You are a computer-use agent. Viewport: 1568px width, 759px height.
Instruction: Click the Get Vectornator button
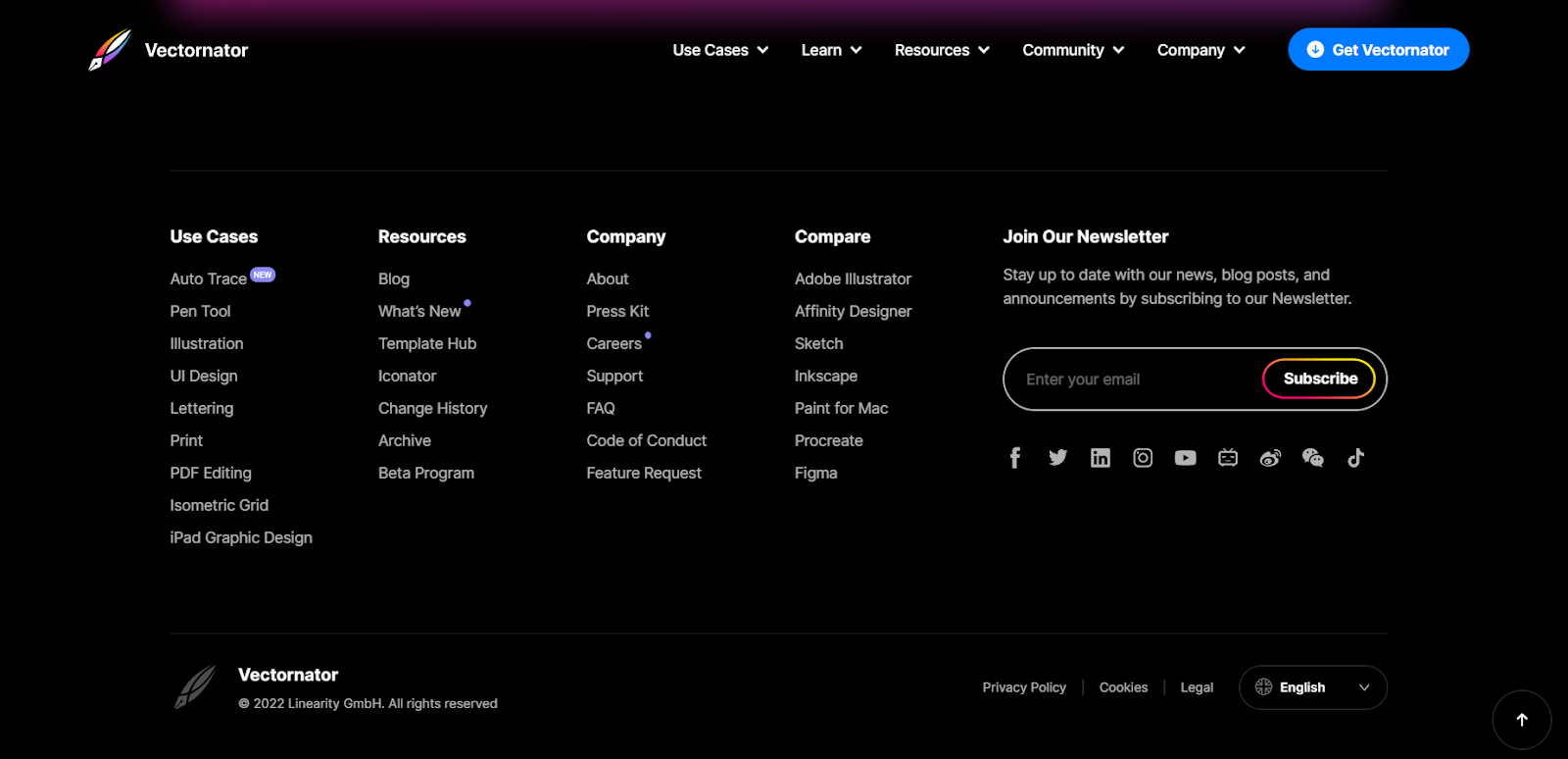point(1378,49)
